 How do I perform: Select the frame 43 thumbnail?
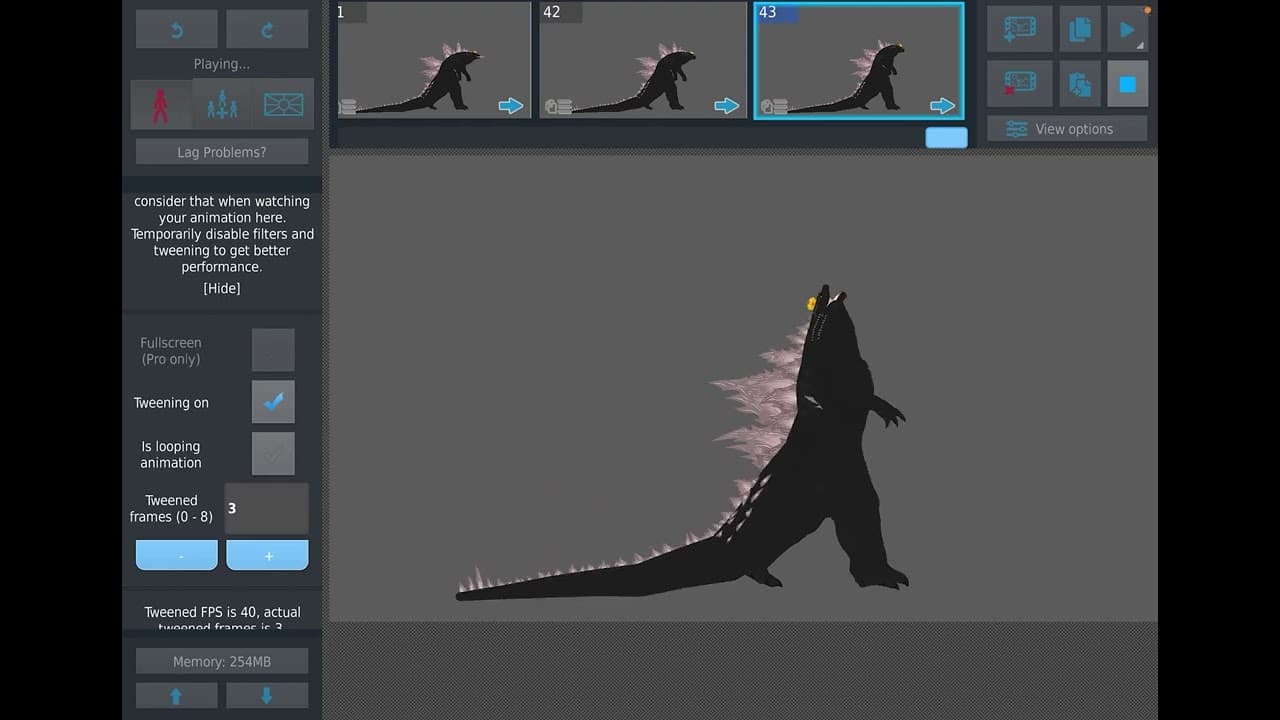859,60
